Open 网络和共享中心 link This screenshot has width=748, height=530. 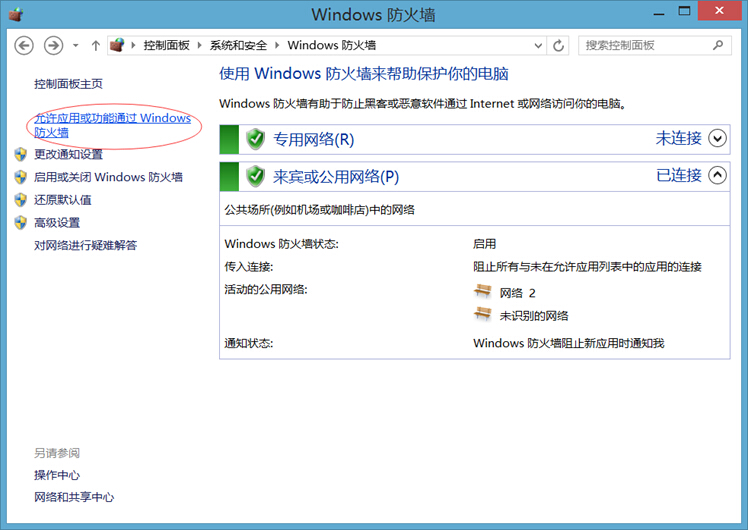click(74, 497)
